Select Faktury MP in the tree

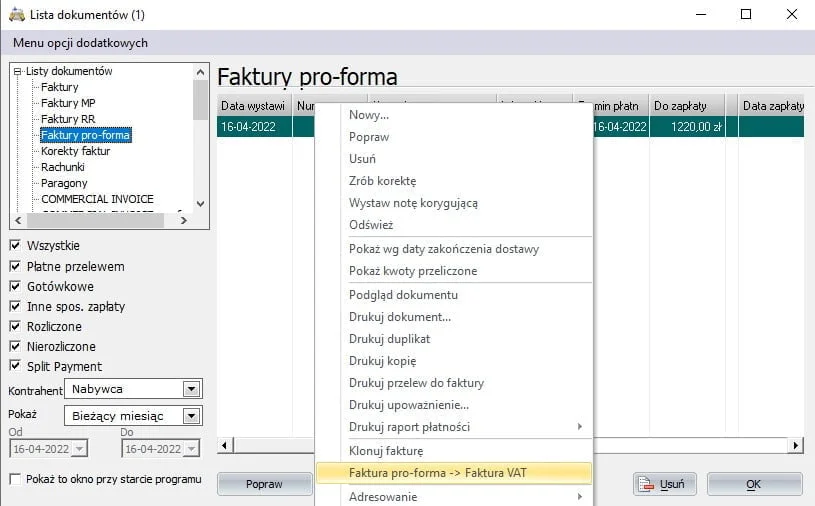pos(68,103)
